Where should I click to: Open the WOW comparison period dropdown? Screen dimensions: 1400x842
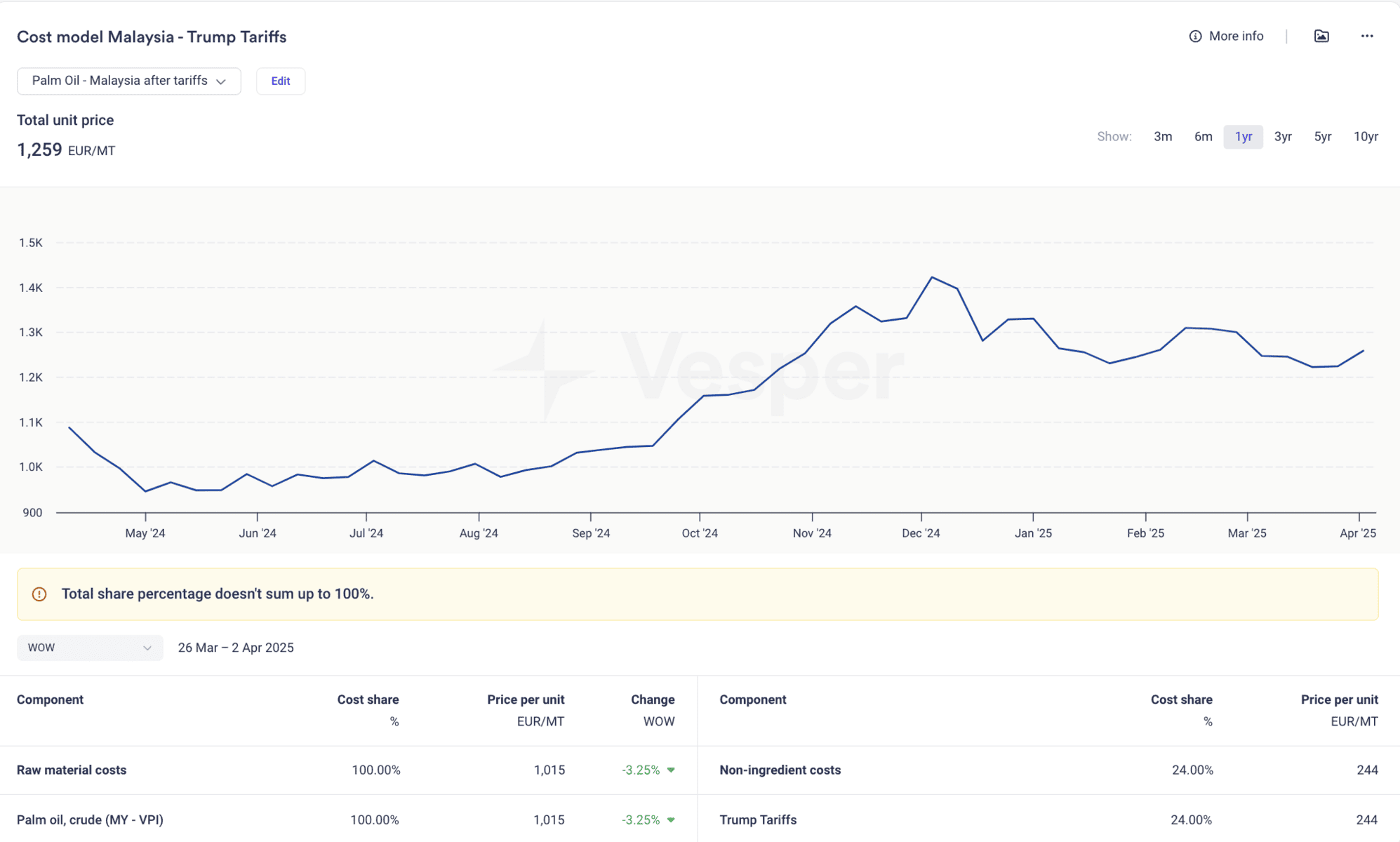click(89, 648)
